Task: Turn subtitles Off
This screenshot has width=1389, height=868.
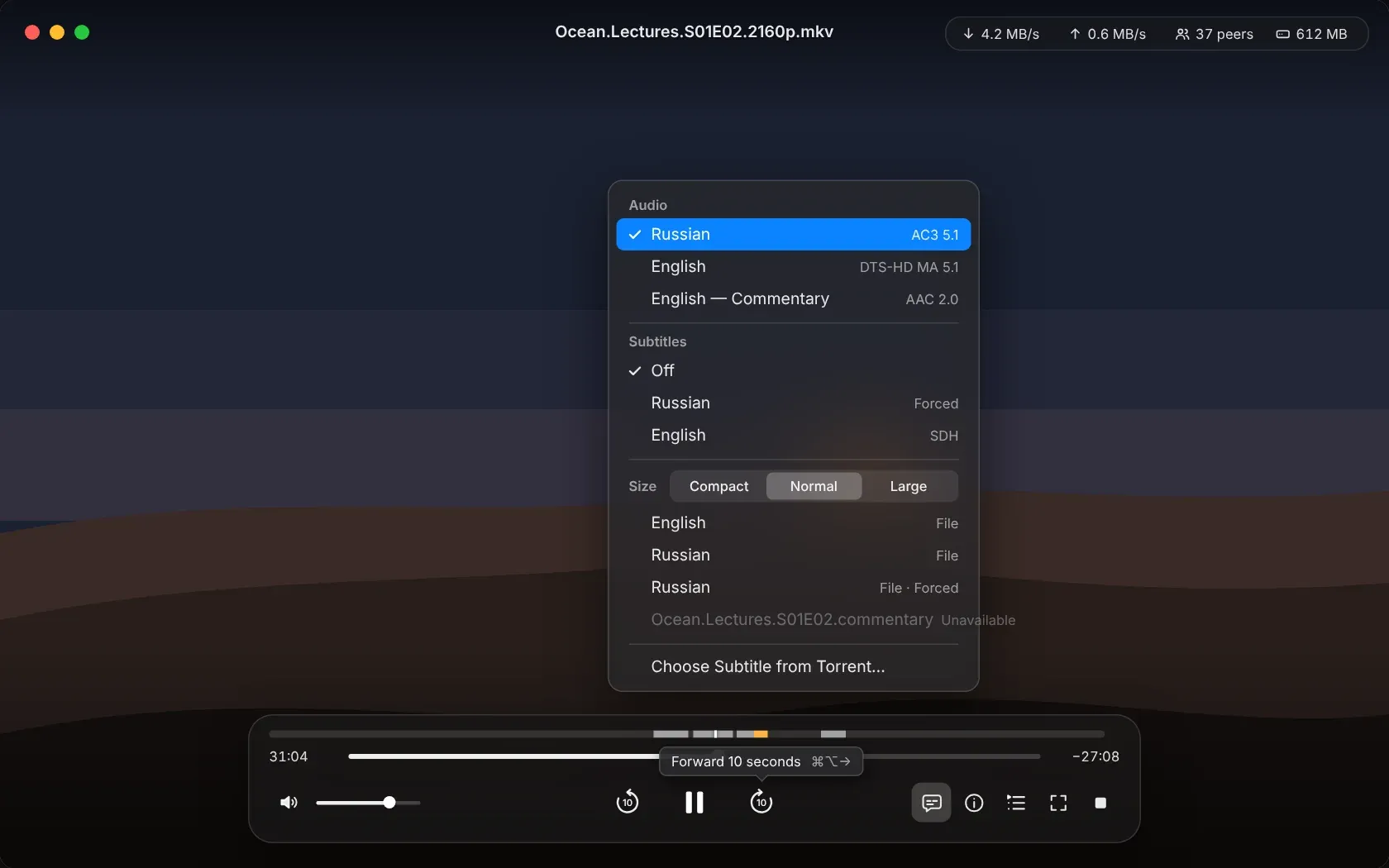Action: (x=794, y=370)
